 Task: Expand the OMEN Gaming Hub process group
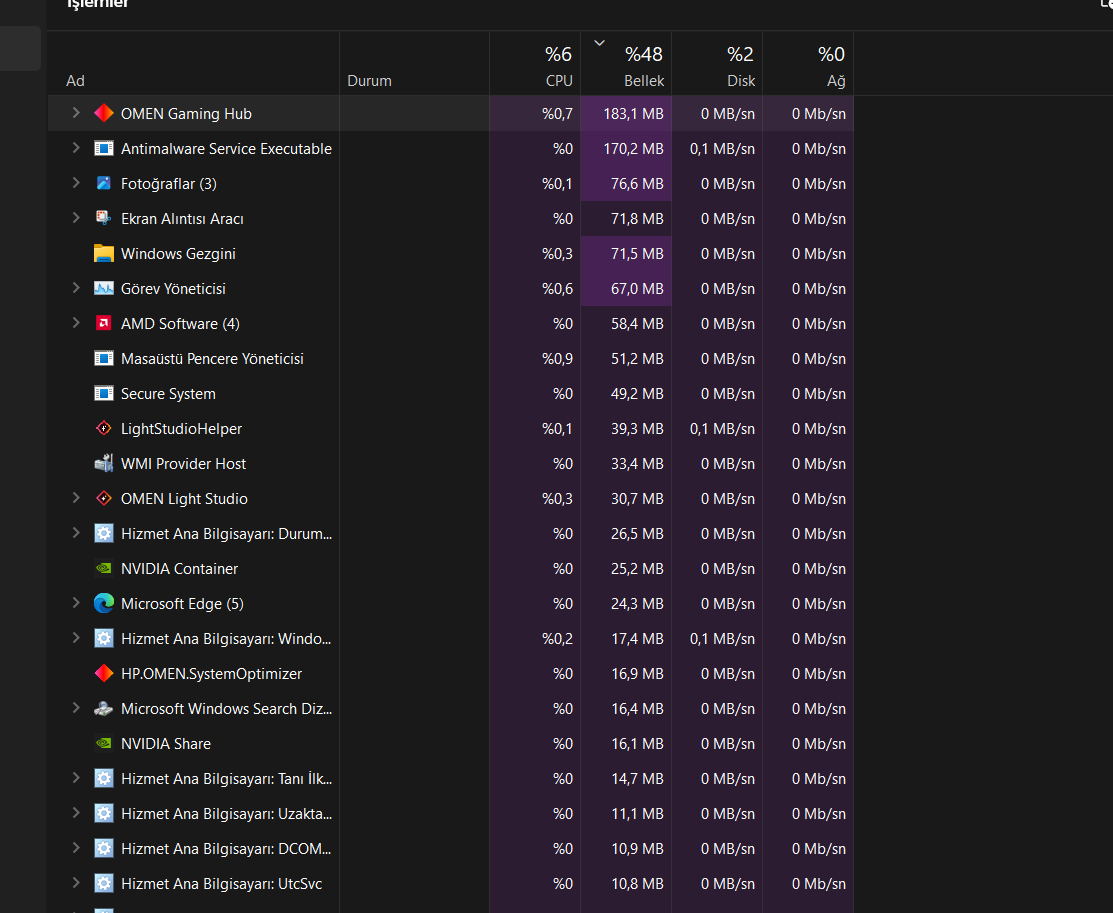(76, 113)
